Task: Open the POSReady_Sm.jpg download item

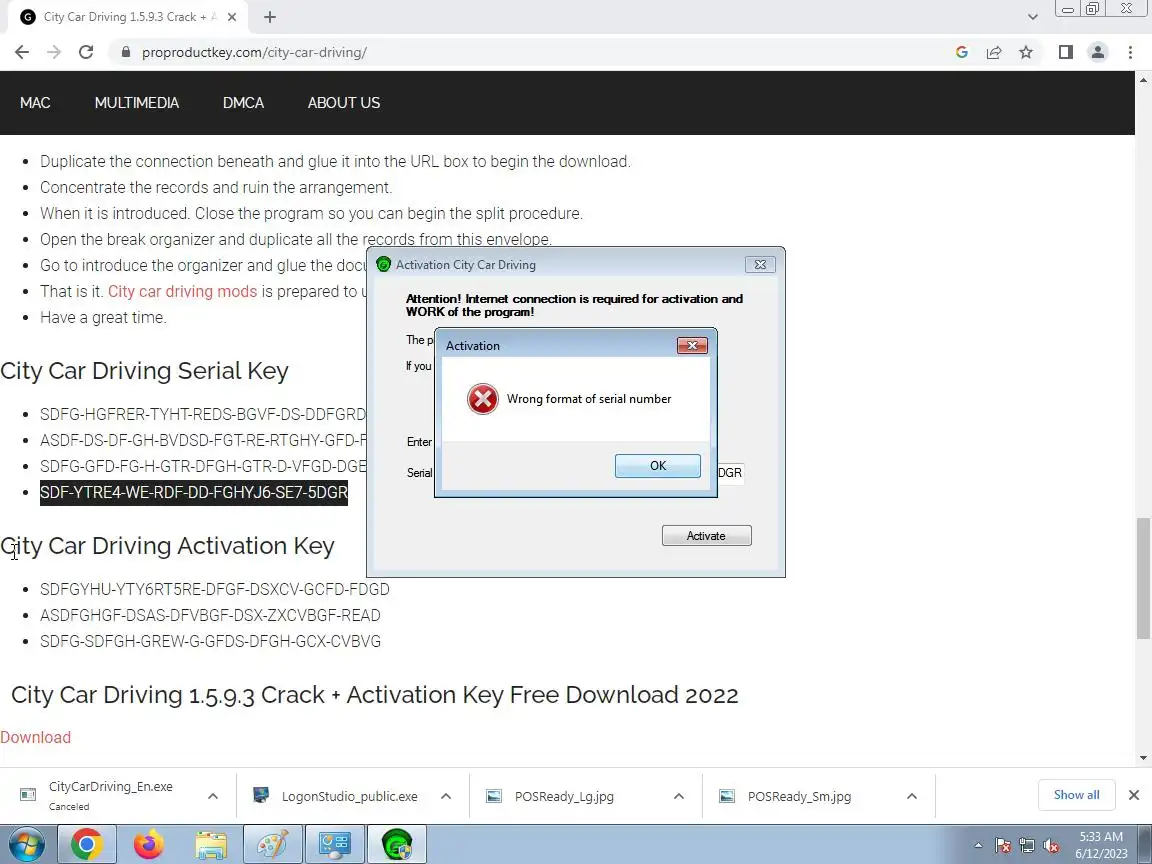Action: click(x=799, y=796)
